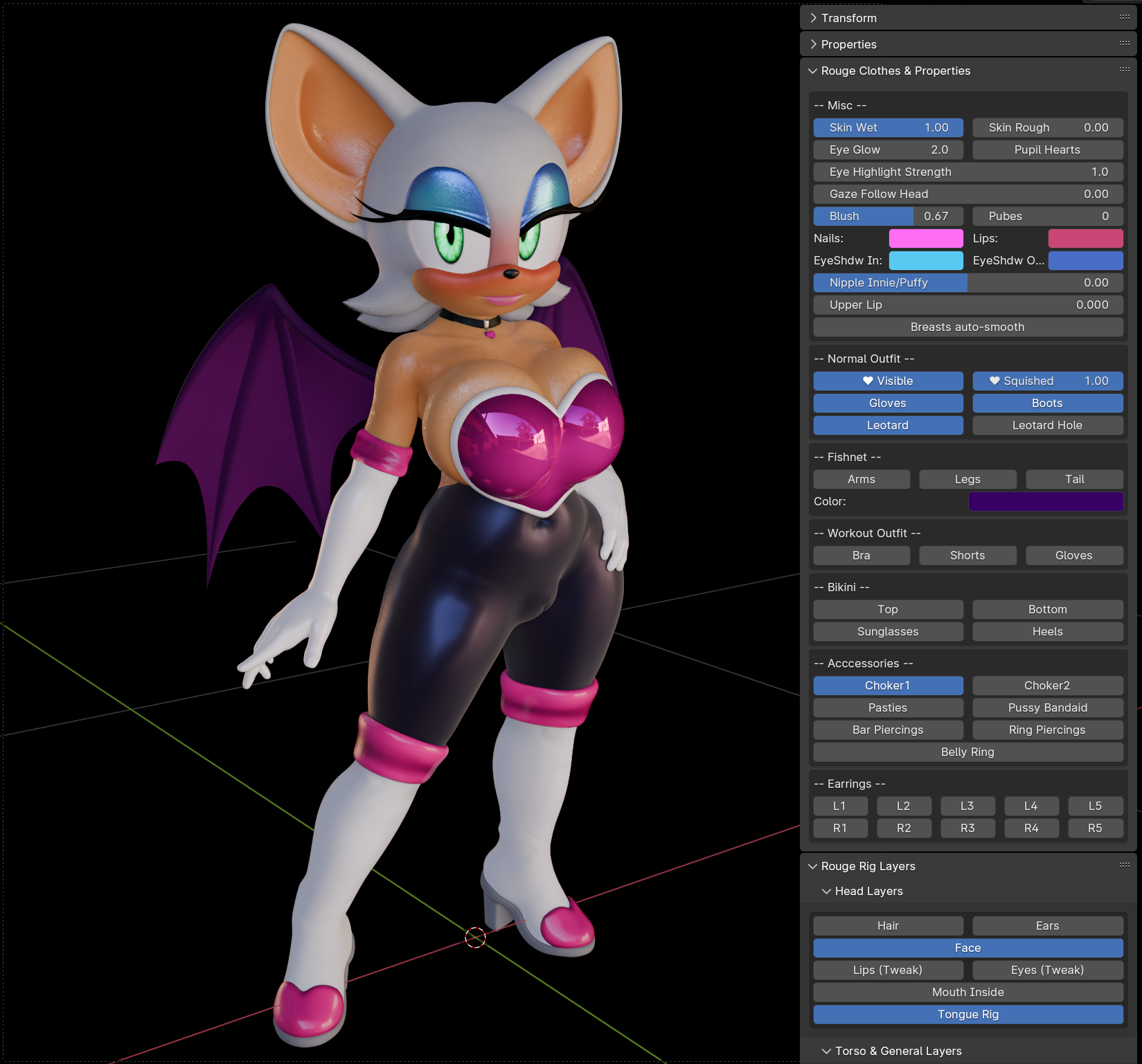Enable Fishnet Arms
The width and height of the screenshot is (1142, 1064).
(x=862, y=479)
